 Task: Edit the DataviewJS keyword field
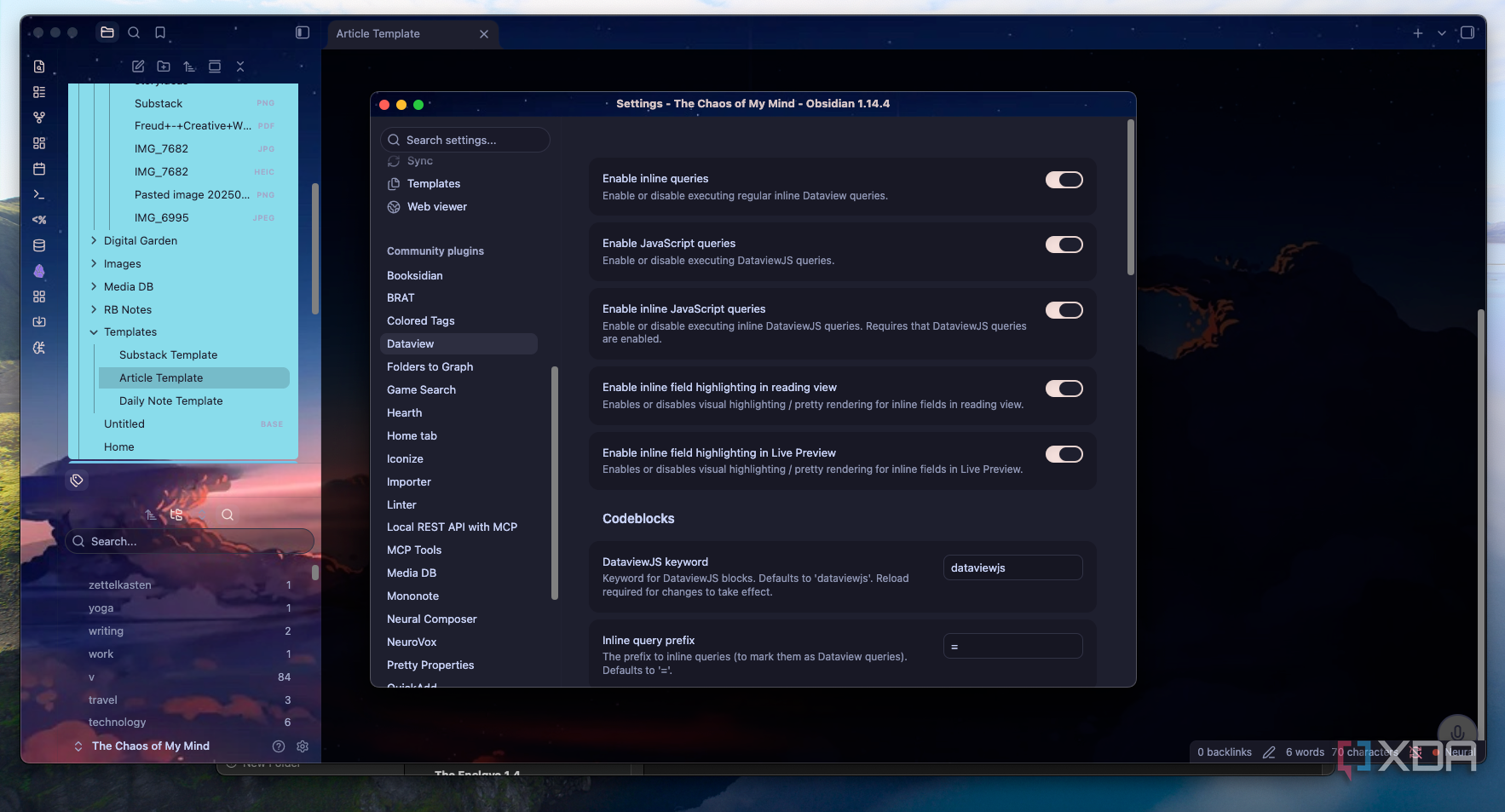[x=1013, y=568]
